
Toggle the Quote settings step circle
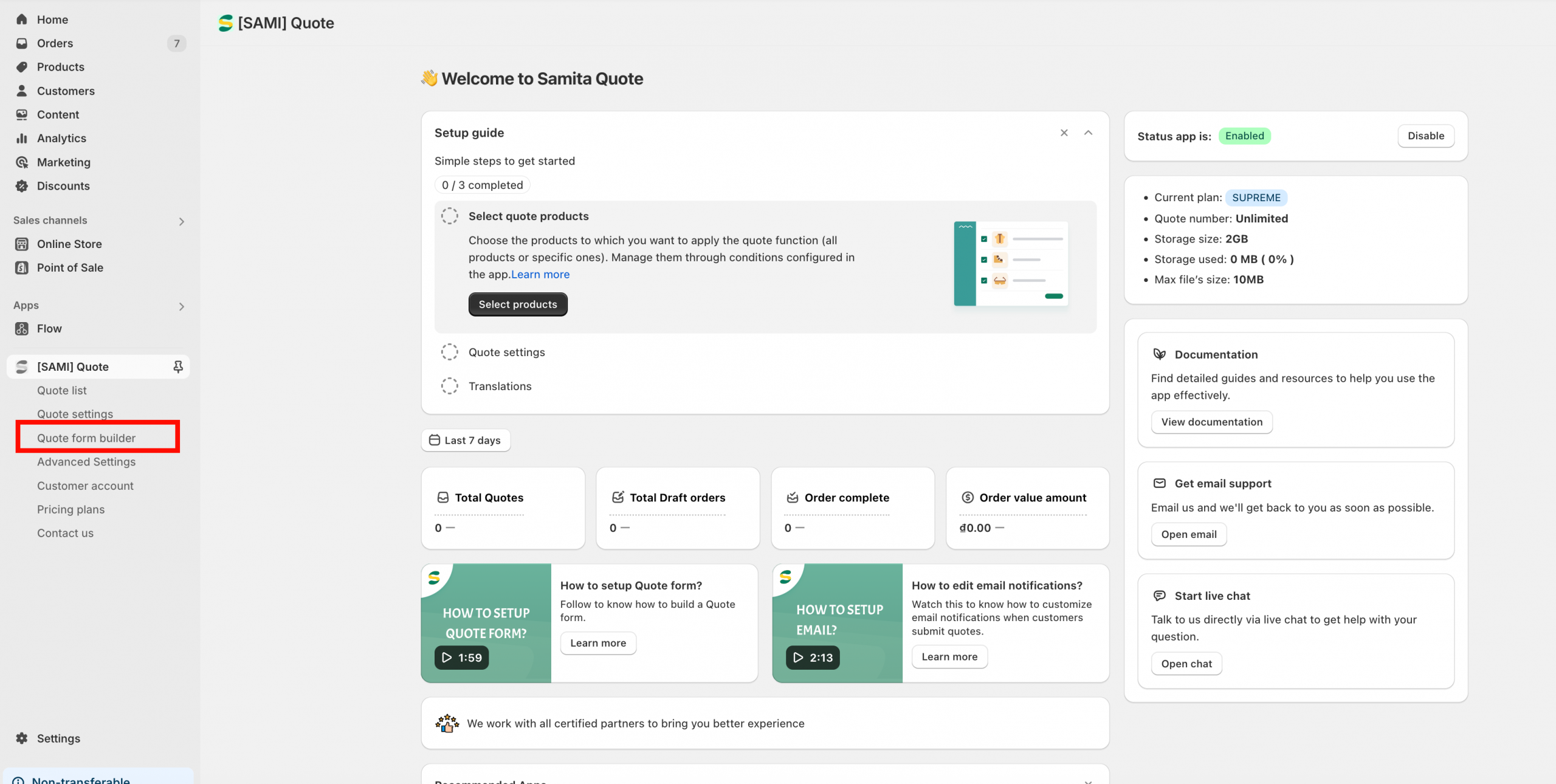coord(450,352)
